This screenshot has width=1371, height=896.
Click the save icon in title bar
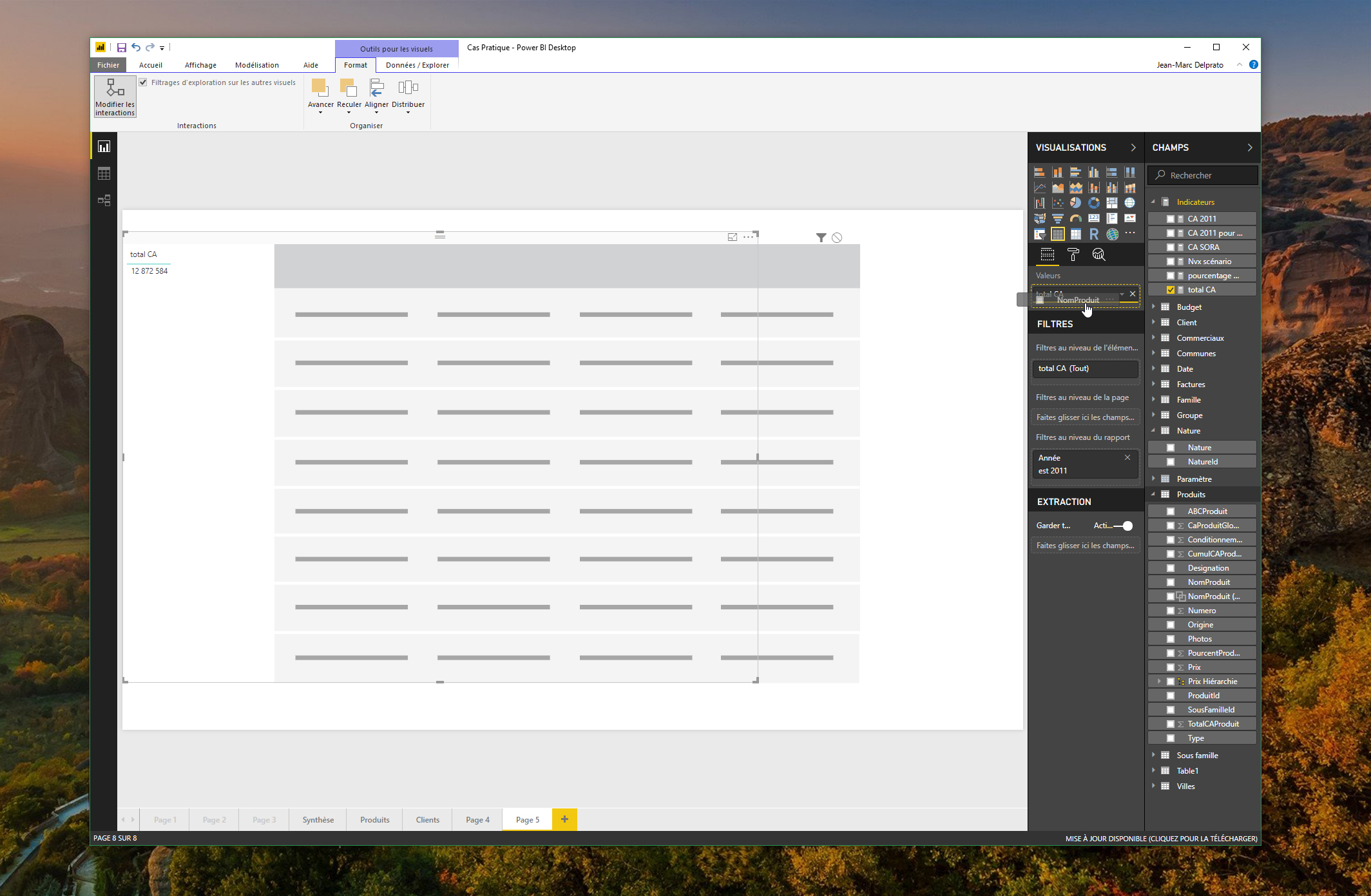[x=121, y=48]
